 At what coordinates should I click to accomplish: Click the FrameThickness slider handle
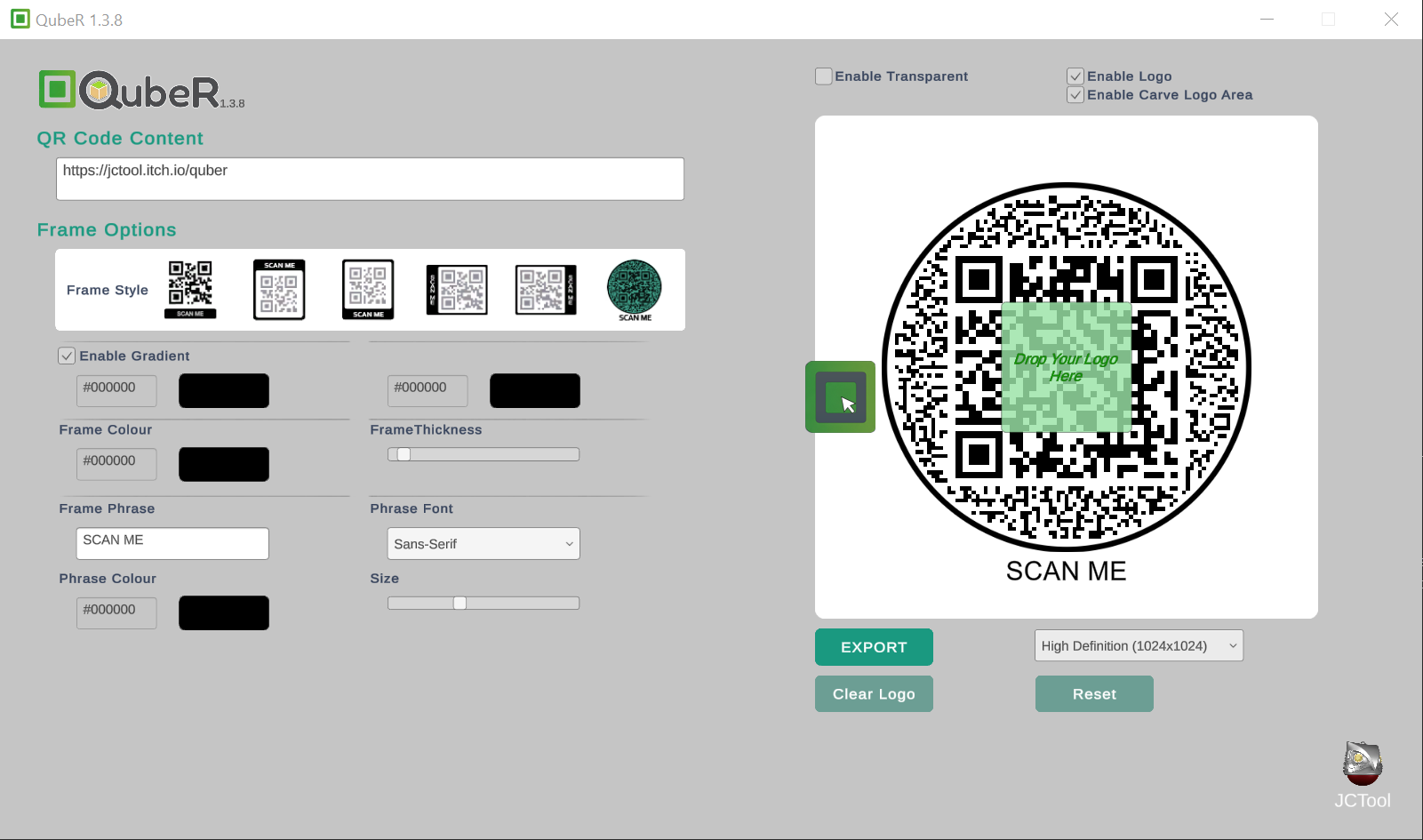click(404, 454)
